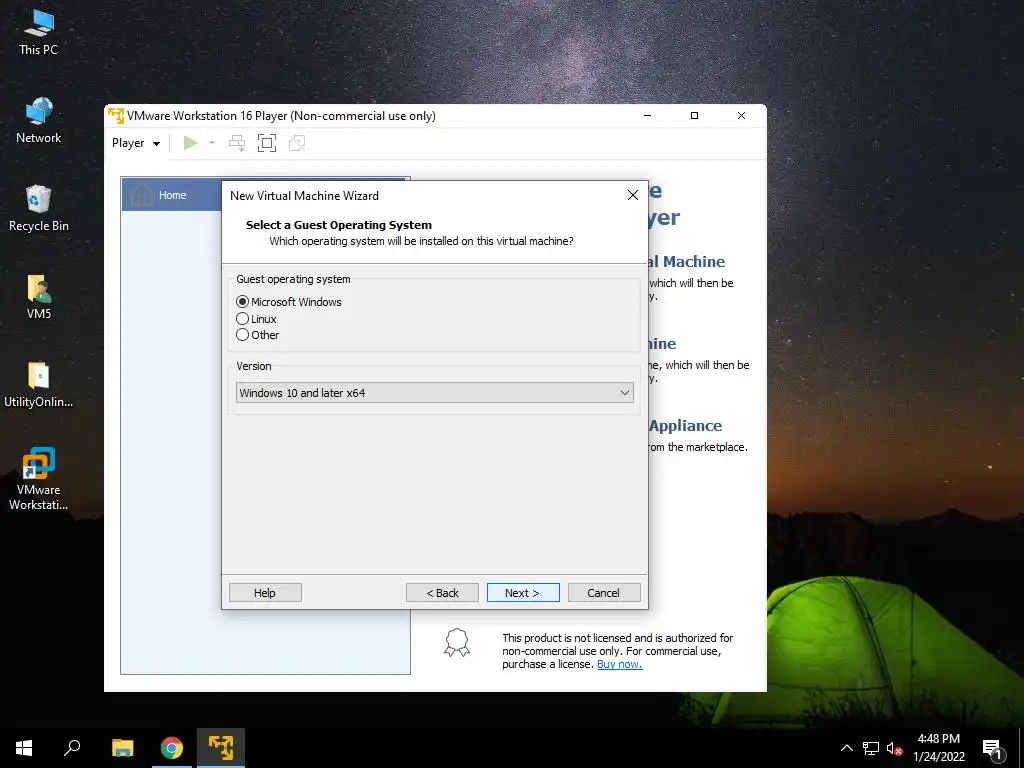Select the Home tab in library

[171, 195]
